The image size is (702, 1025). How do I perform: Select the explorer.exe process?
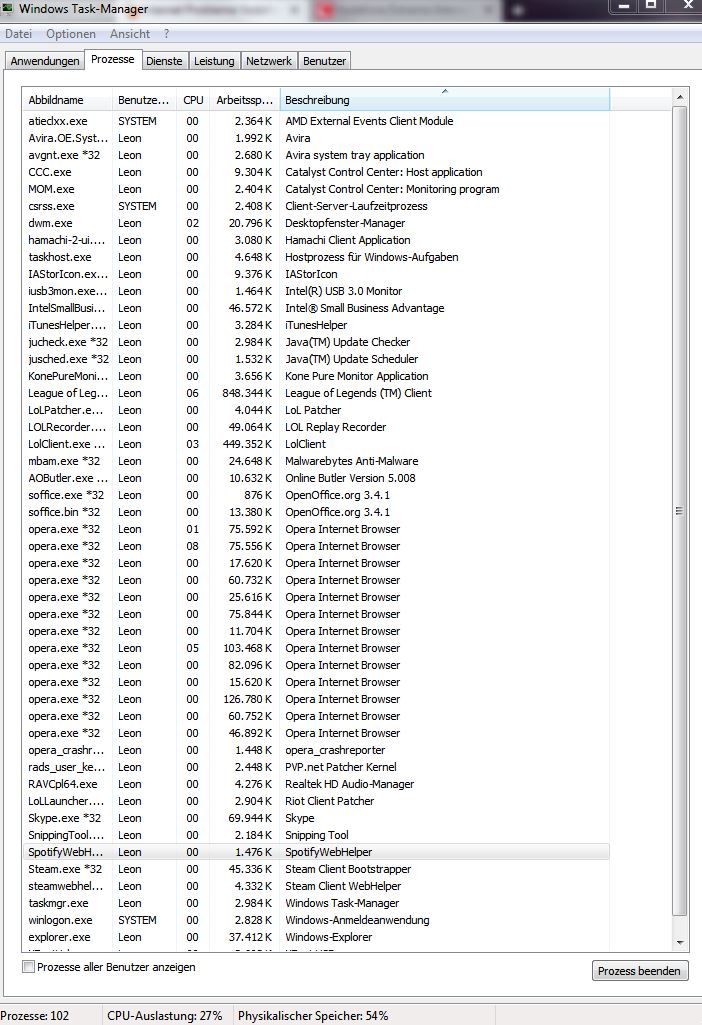point(316,937)
